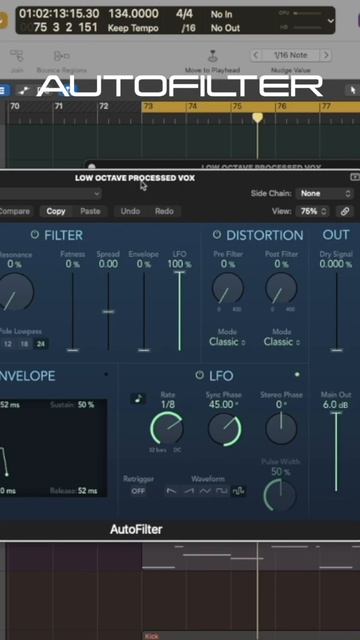The image size is (360, 640).
Task: Click the automation curve icon above the ruler
Action: pos(24,90)
